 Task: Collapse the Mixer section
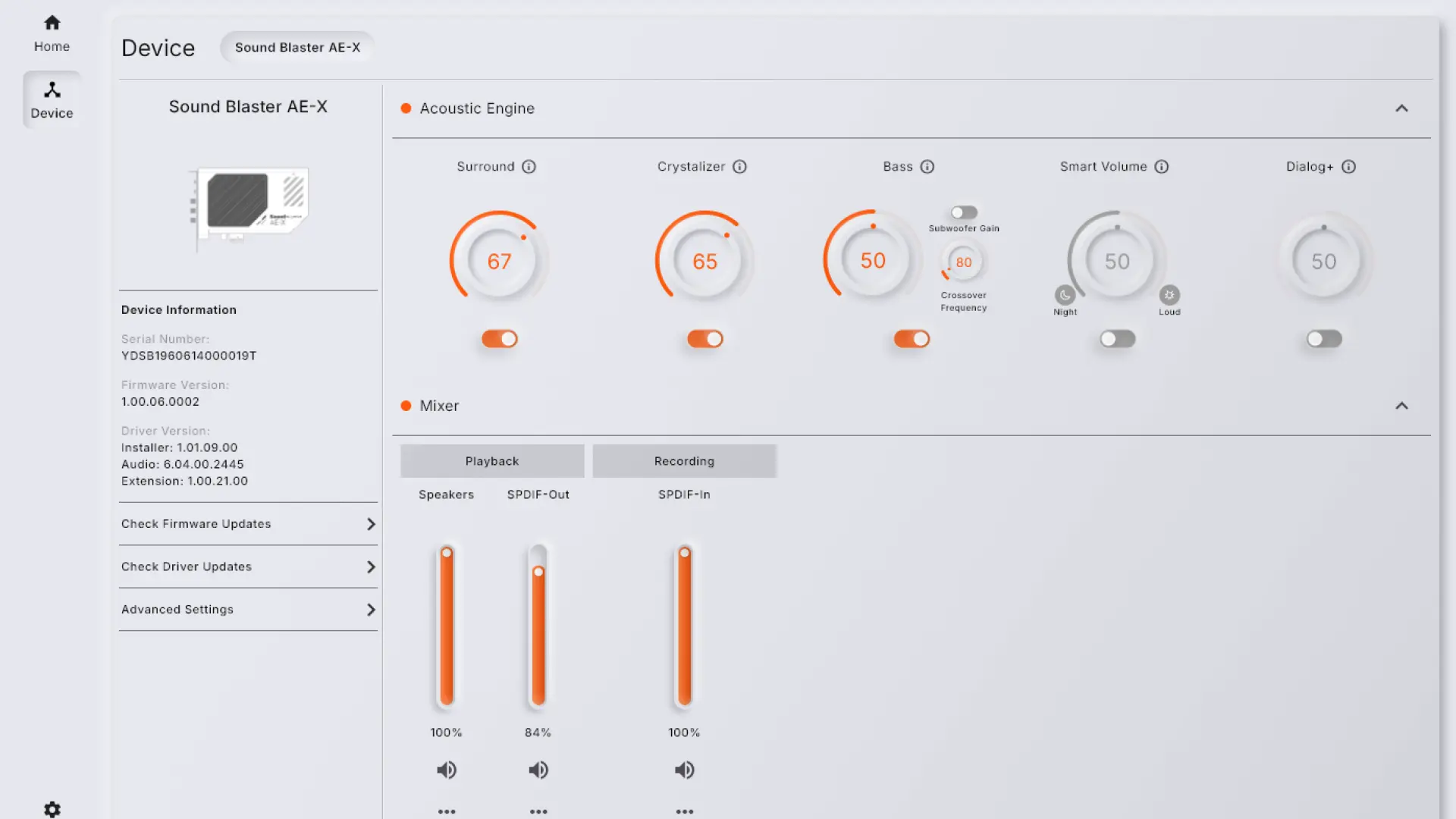point(1401,406)
